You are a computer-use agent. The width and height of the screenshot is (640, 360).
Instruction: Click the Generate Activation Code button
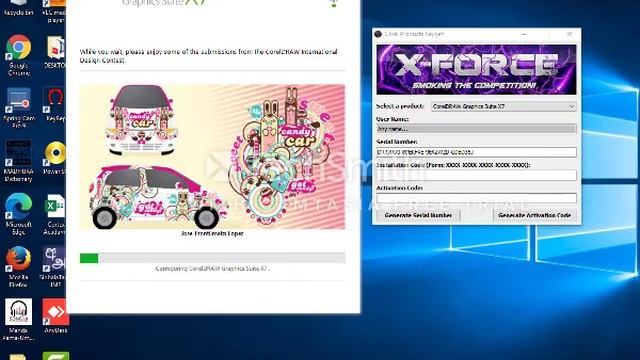pos(535,215)
